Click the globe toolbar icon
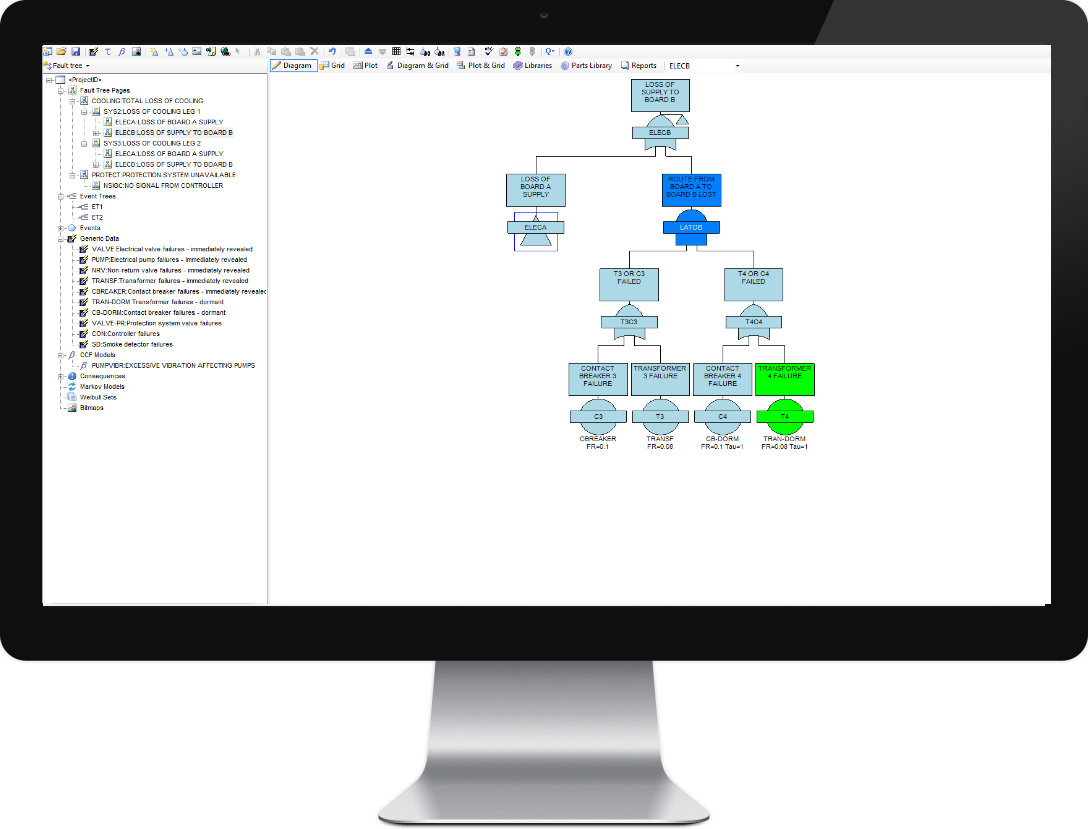The height and width of the screenshot is (829, 1088). 225,51
